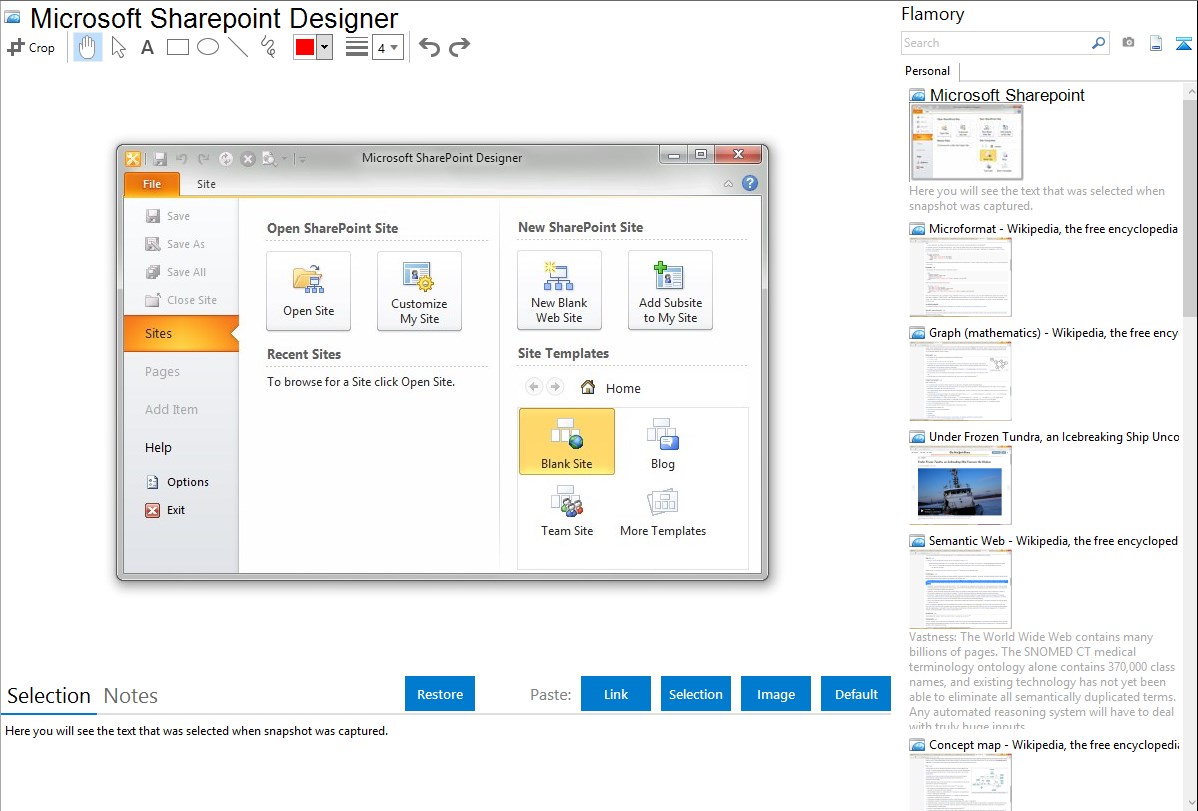Select the Crop tool
This screenshot has height=811, width=1198.
click(x=31, y=47)
